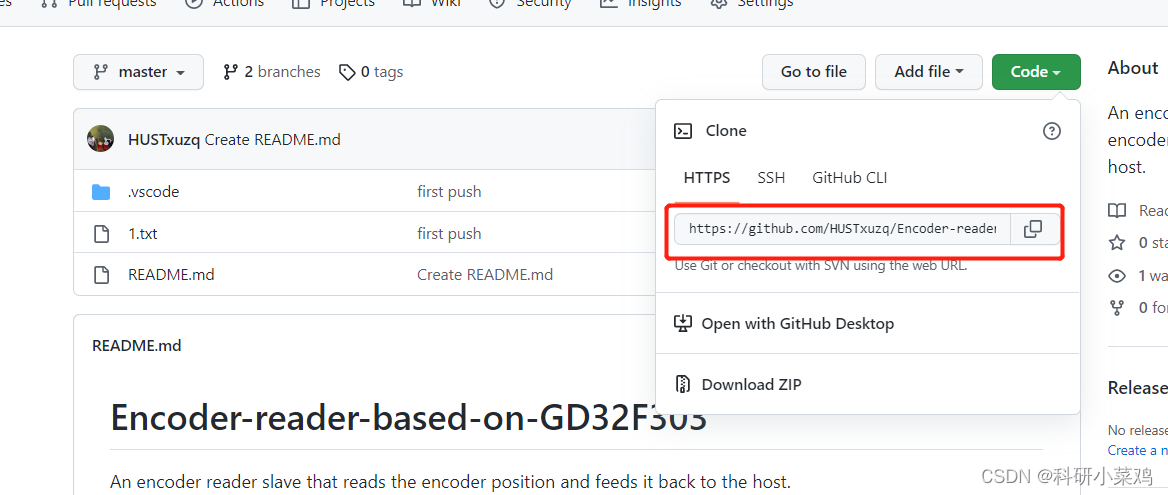Click the tag icon beside 0 tags
Image resolution: width=1168 pixels, height=495 pixels.
(346, 72)
